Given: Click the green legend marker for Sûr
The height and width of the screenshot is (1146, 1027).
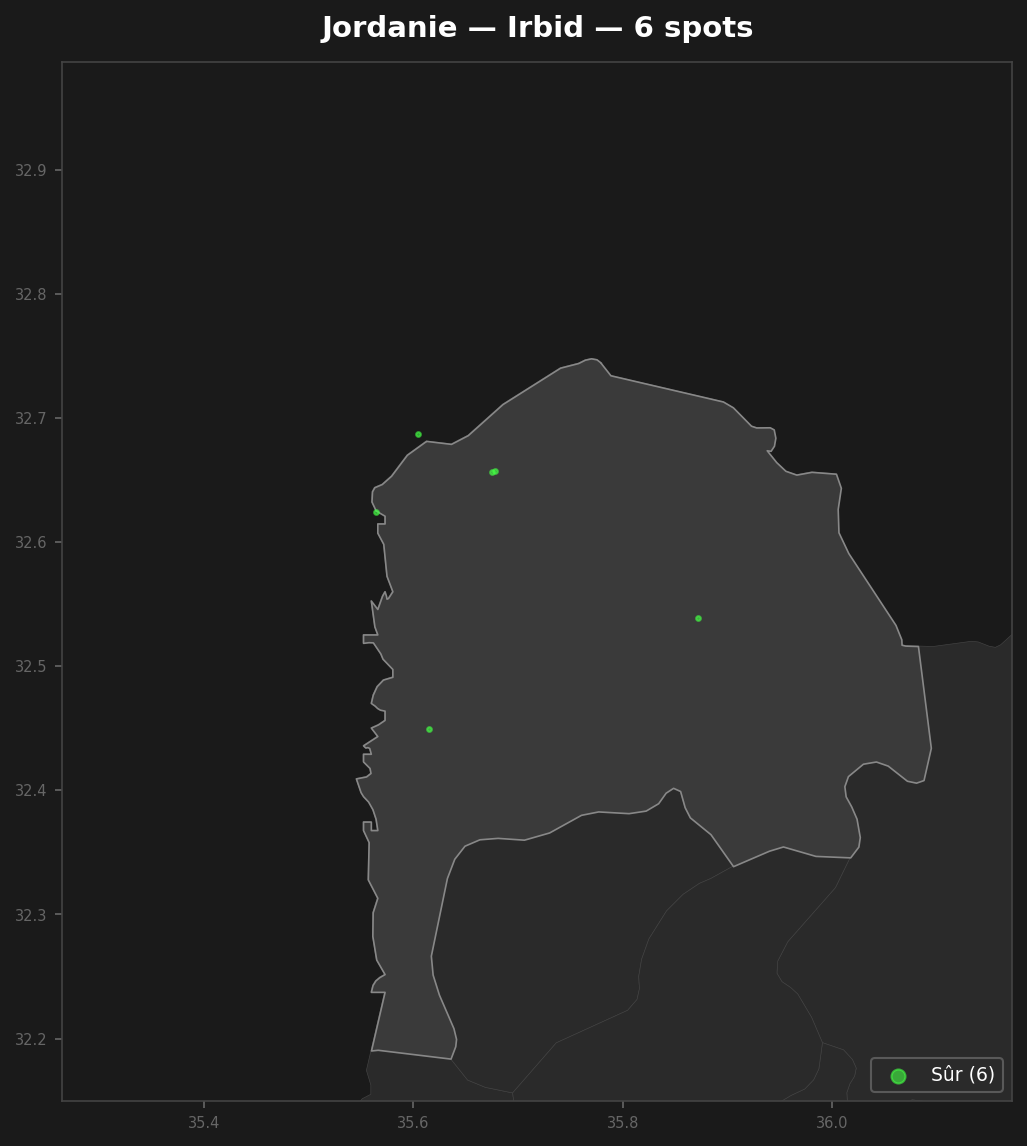Looking at the screenshot, I should tap(898, 1076).
